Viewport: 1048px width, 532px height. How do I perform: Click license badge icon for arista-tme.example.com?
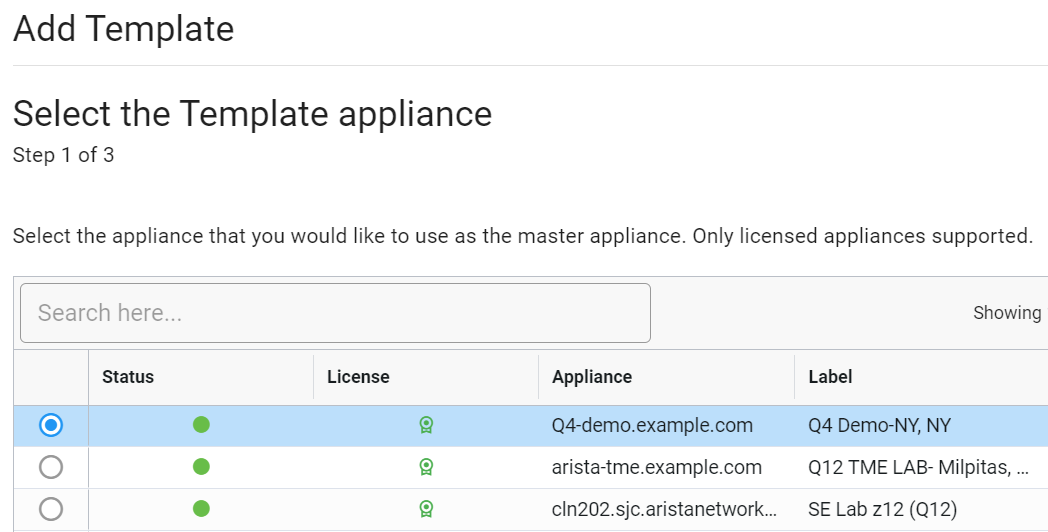(426, 467)
